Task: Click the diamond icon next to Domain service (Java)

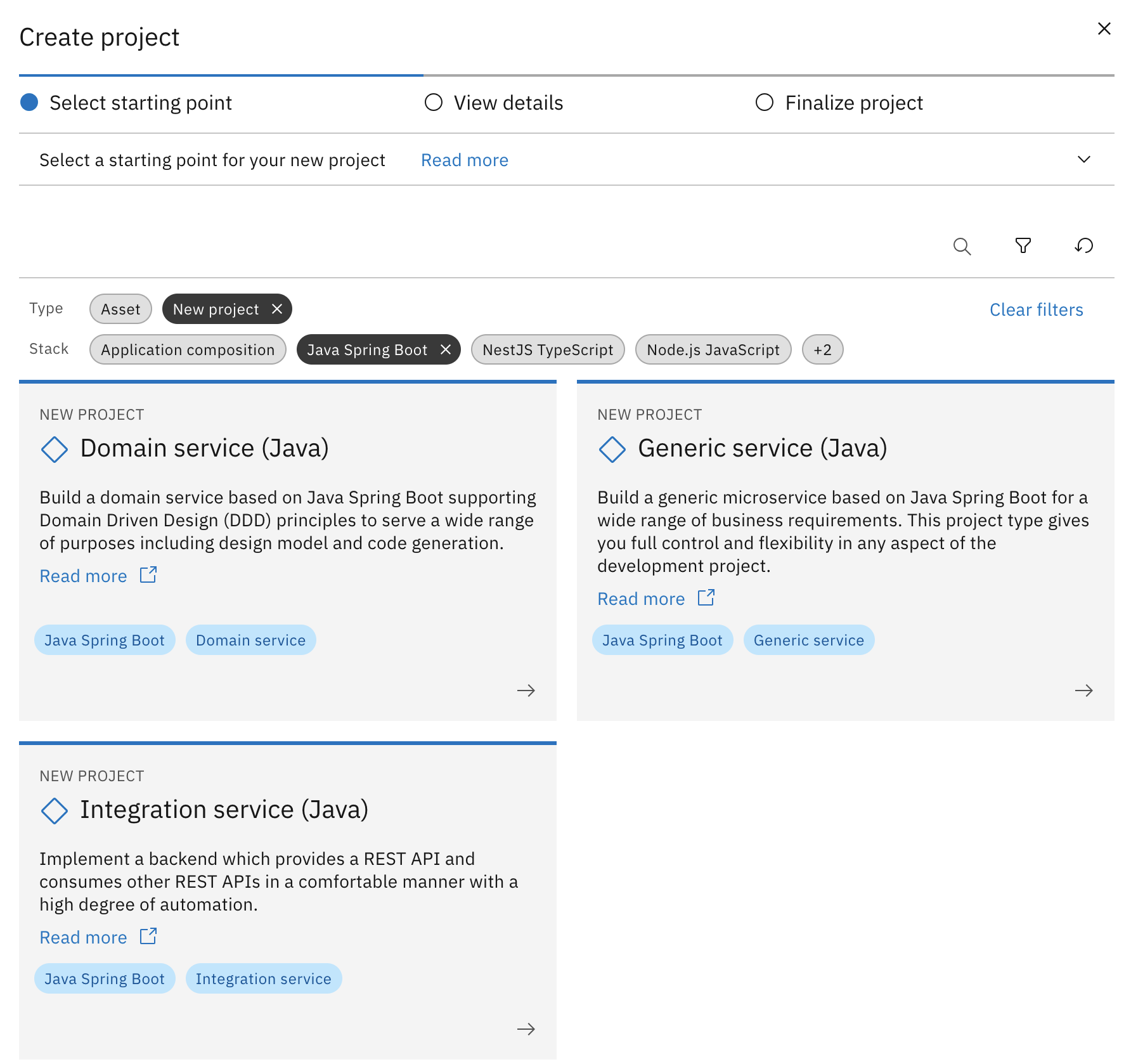Action: 54,450
